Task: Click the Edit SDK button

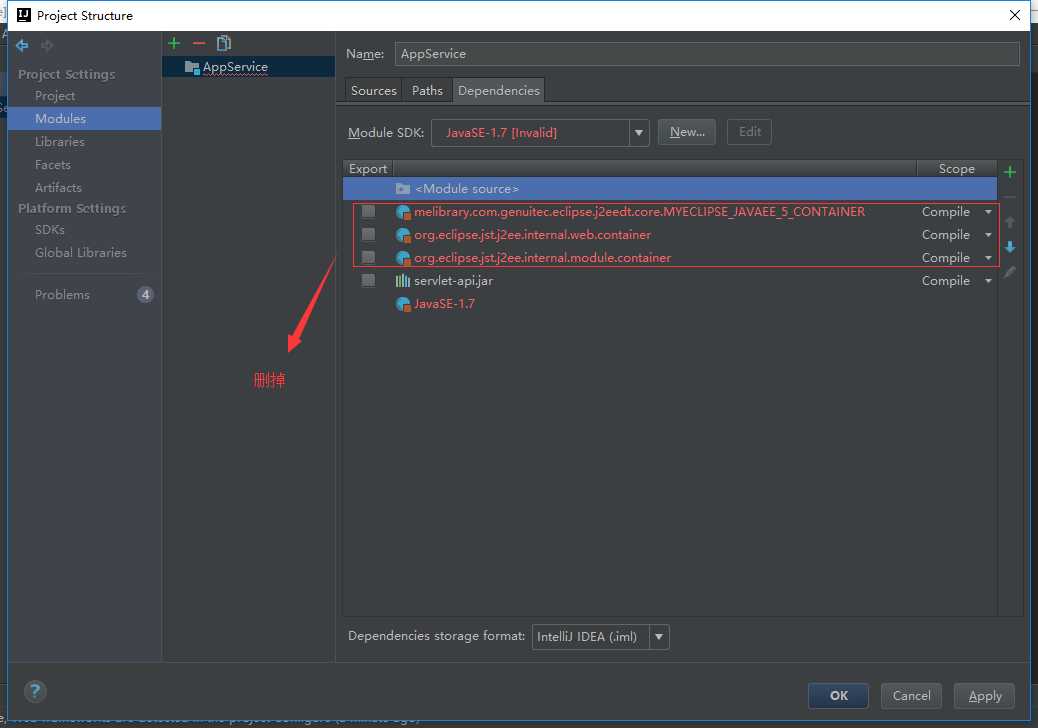Action: pyautogui.click(x=749, y=132)
